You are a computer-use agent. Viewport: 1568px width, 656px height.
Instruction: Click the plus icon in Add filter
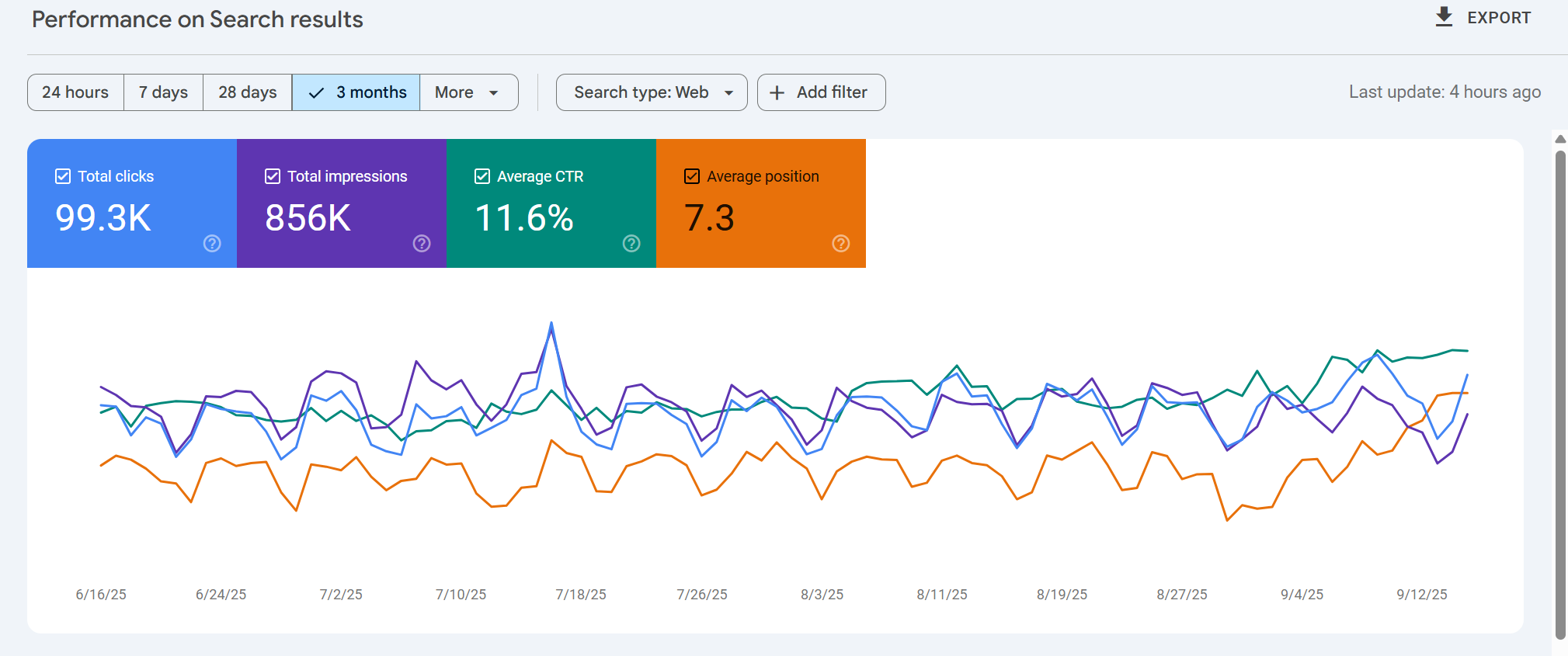click(x=777, y=92)
